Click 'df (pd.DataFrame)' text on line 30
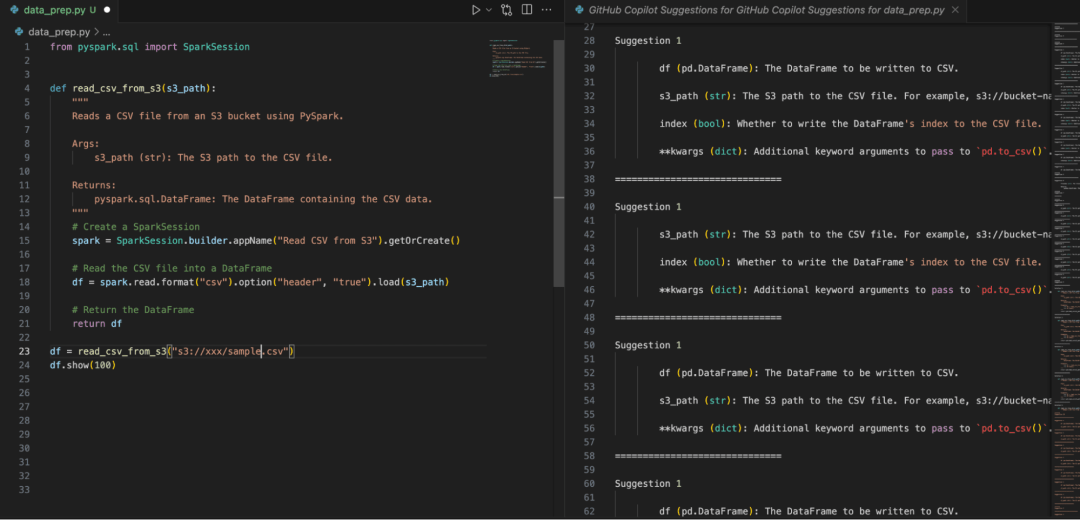 tap(706, 68)
